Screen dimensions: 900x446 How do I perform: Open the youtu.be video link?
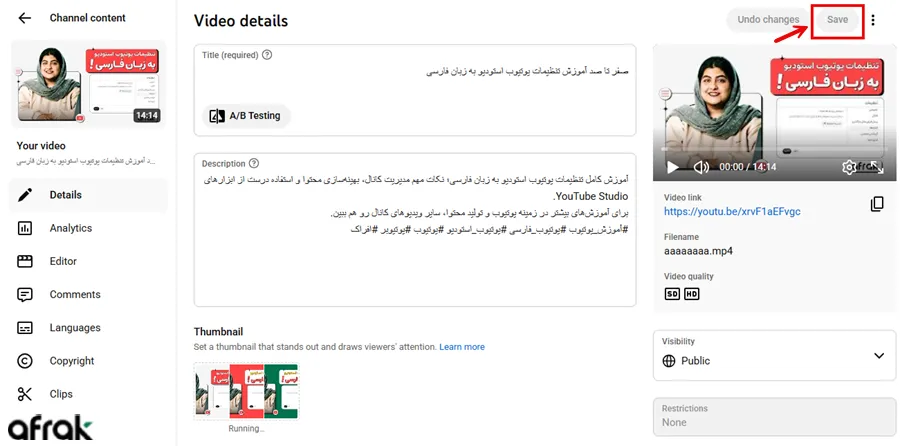(x=732, y=212)
